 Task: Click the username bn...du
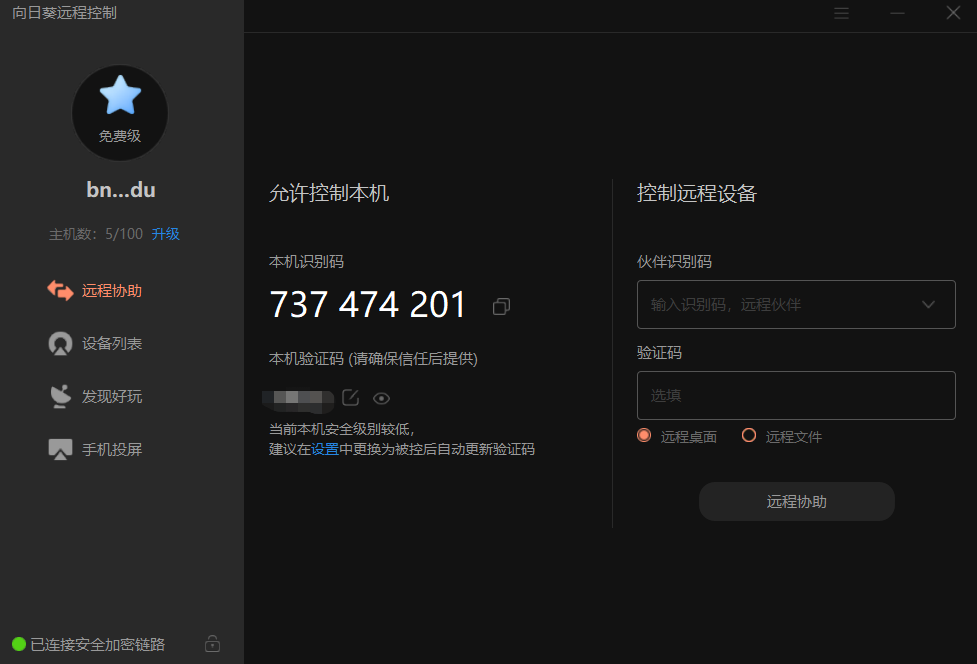tap(121, 190)
